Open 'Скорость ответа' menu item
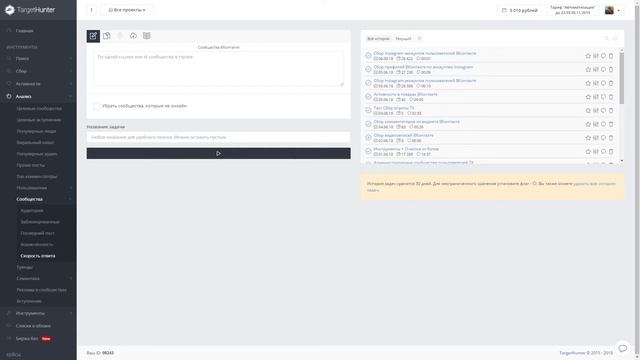 (38, 256)
